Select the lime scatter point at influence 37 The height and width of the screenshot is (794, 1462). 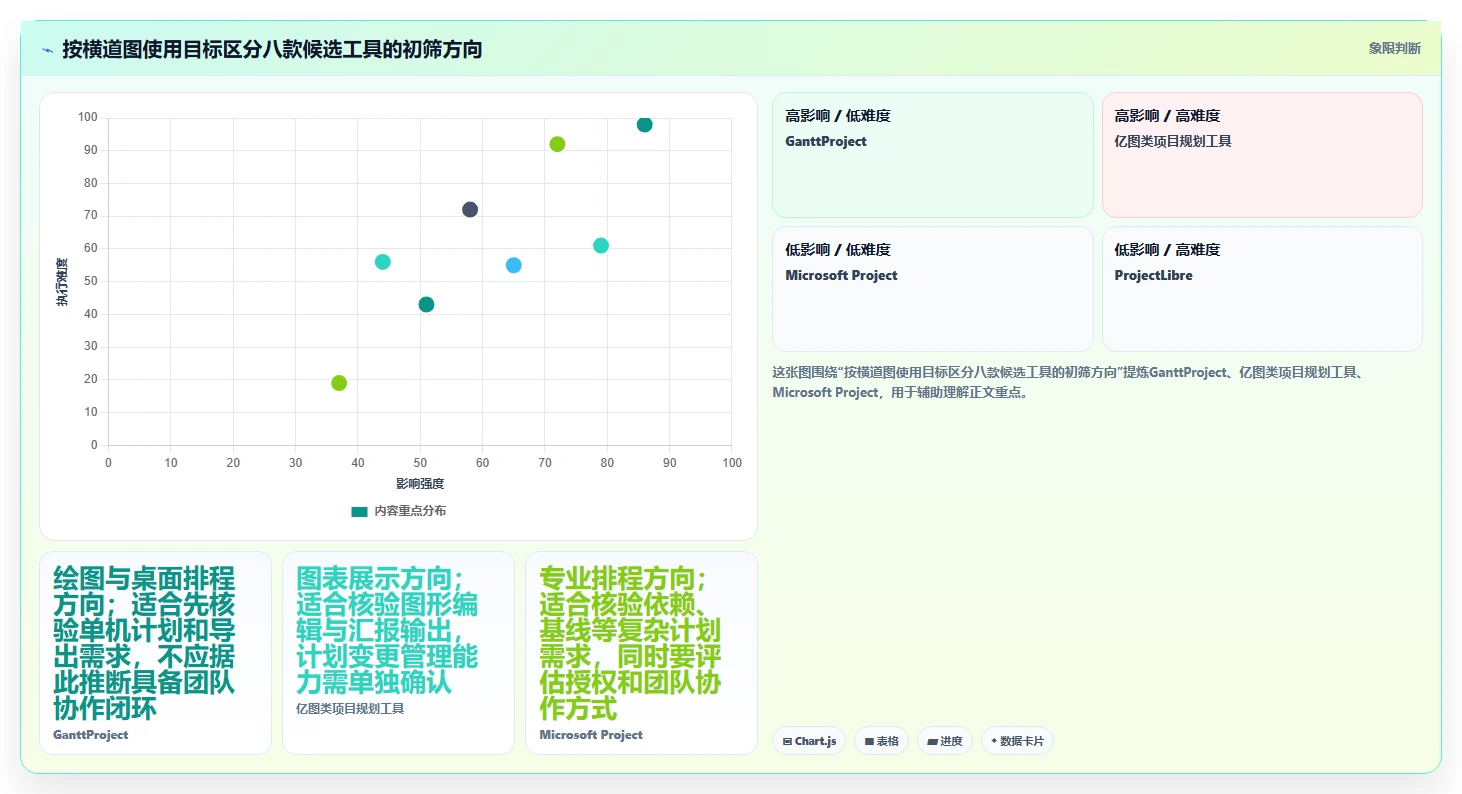339,383
